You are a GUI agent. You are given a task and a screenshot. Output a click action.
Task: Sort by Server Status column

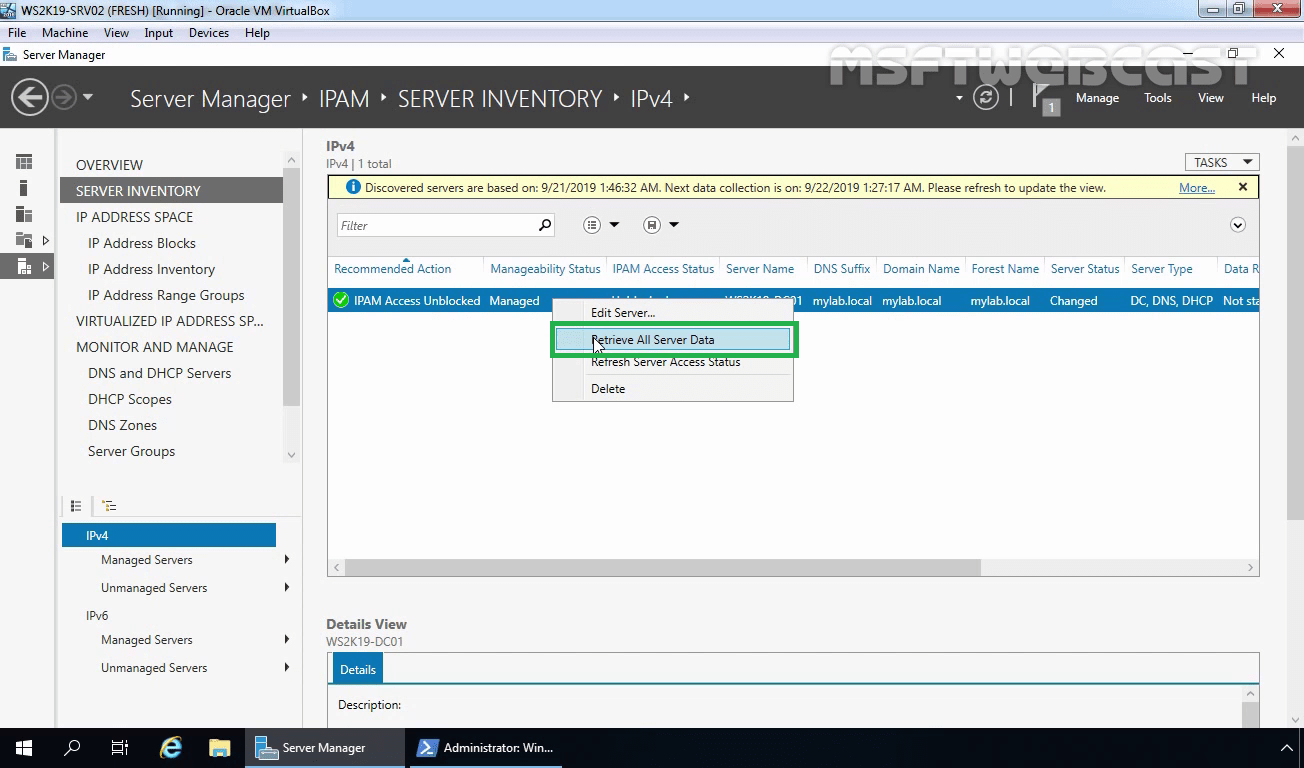click(x=1085, y=268)
